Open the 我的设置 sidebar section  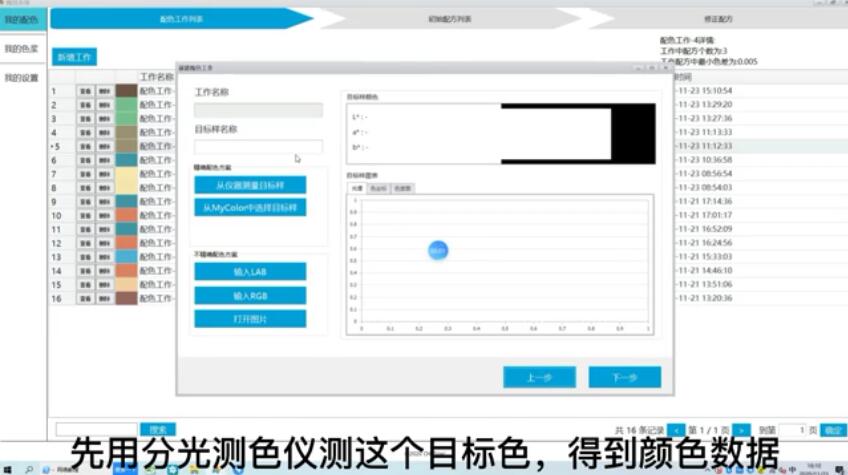click(x=23, y=78)
